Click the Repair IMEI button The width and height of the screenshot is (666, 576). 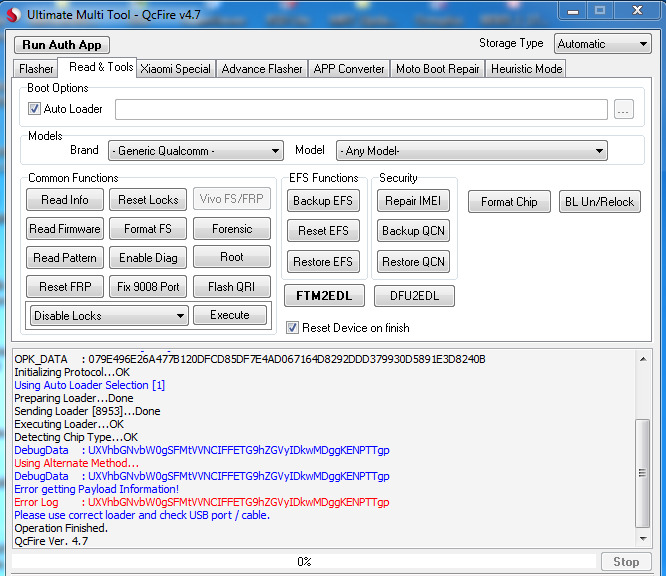[x=413, y=200]
